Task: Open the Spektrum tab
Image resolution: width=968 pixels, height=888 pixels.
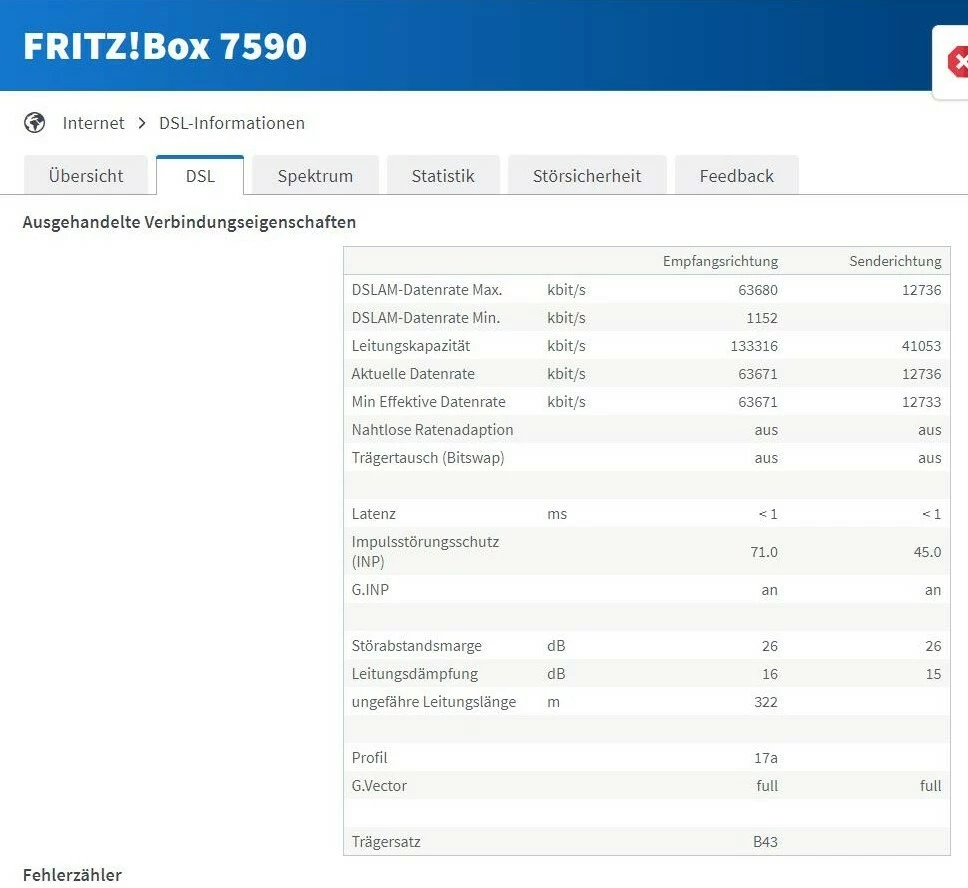Action: (x=315, y=176)
